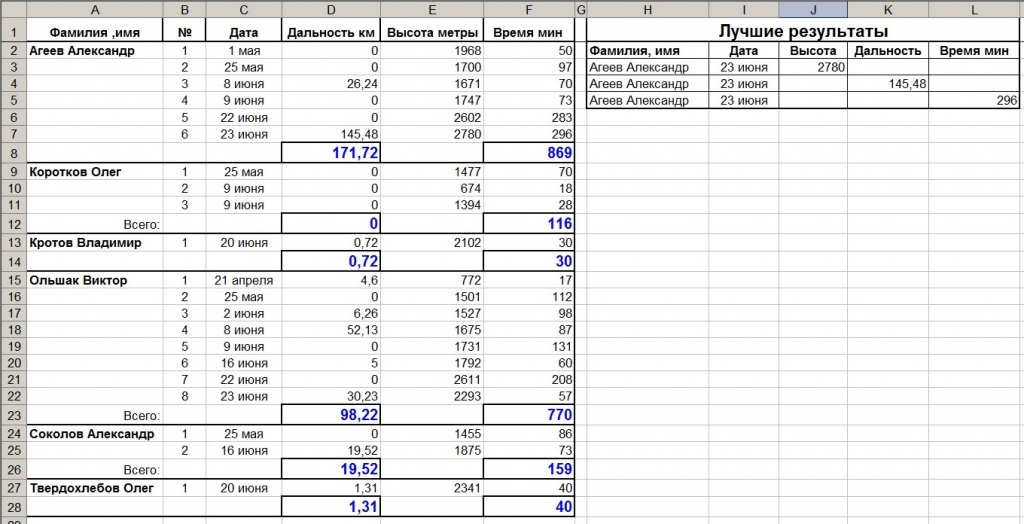Image resolution: width=1024 pixels, height=524 pixels.
Task: Select column H header
Action: (647, 9)
